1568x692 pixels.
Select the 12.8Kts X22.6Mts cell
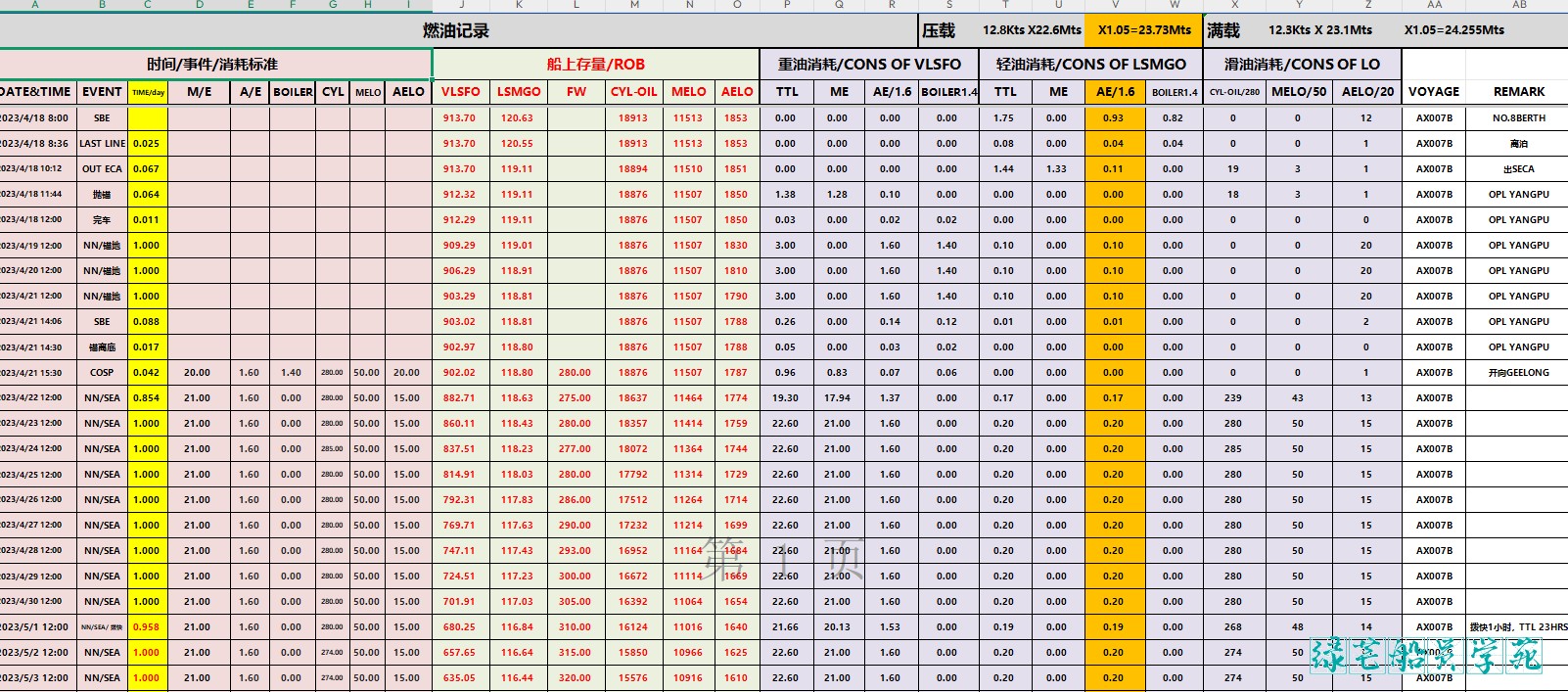[1032, 30]
